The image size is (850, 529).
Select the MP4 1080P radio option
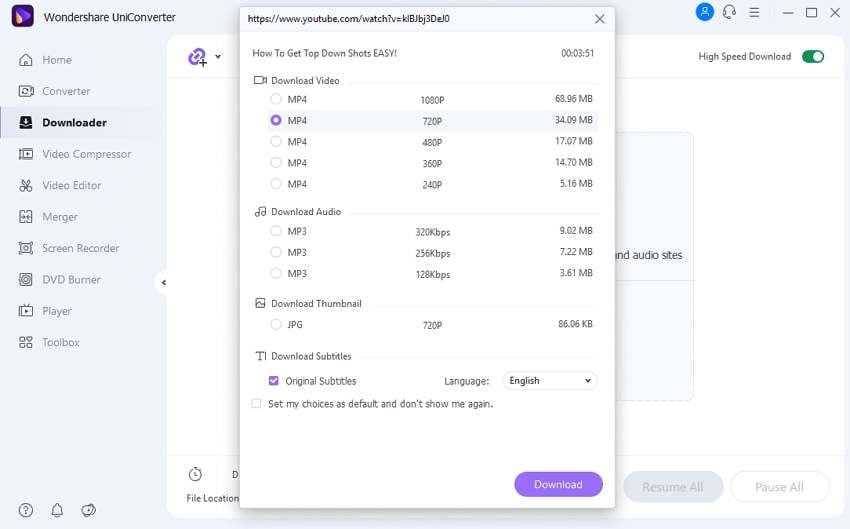point(276,99)
